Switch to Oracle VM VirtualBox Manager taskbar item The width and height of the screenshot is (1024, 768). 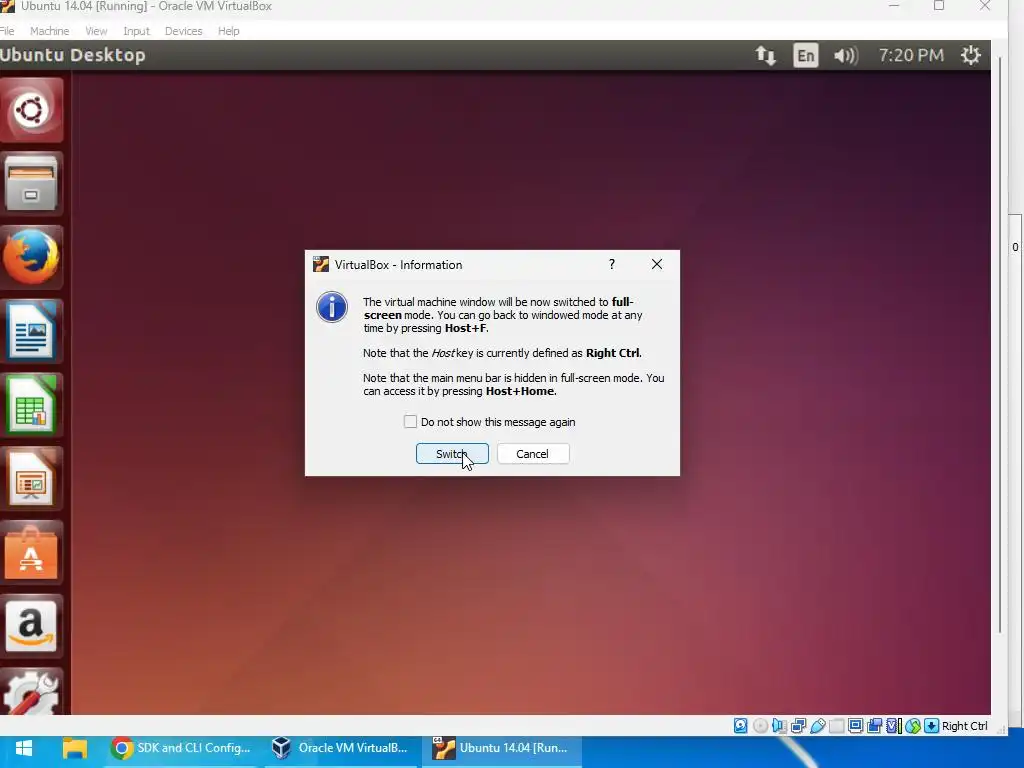tap(340, 748)
